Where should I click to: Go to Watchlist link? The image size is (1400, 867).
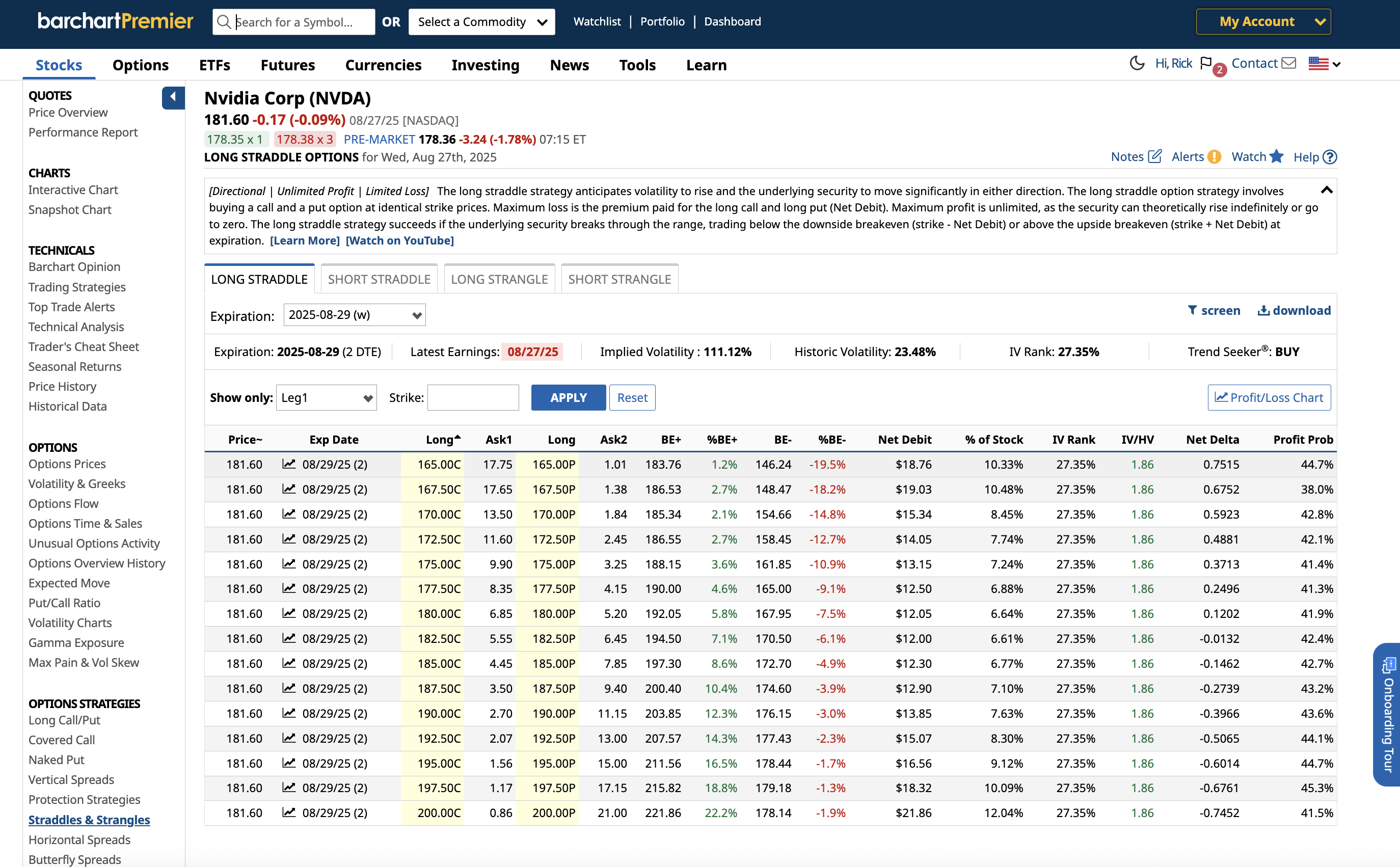tap(597, 21)
